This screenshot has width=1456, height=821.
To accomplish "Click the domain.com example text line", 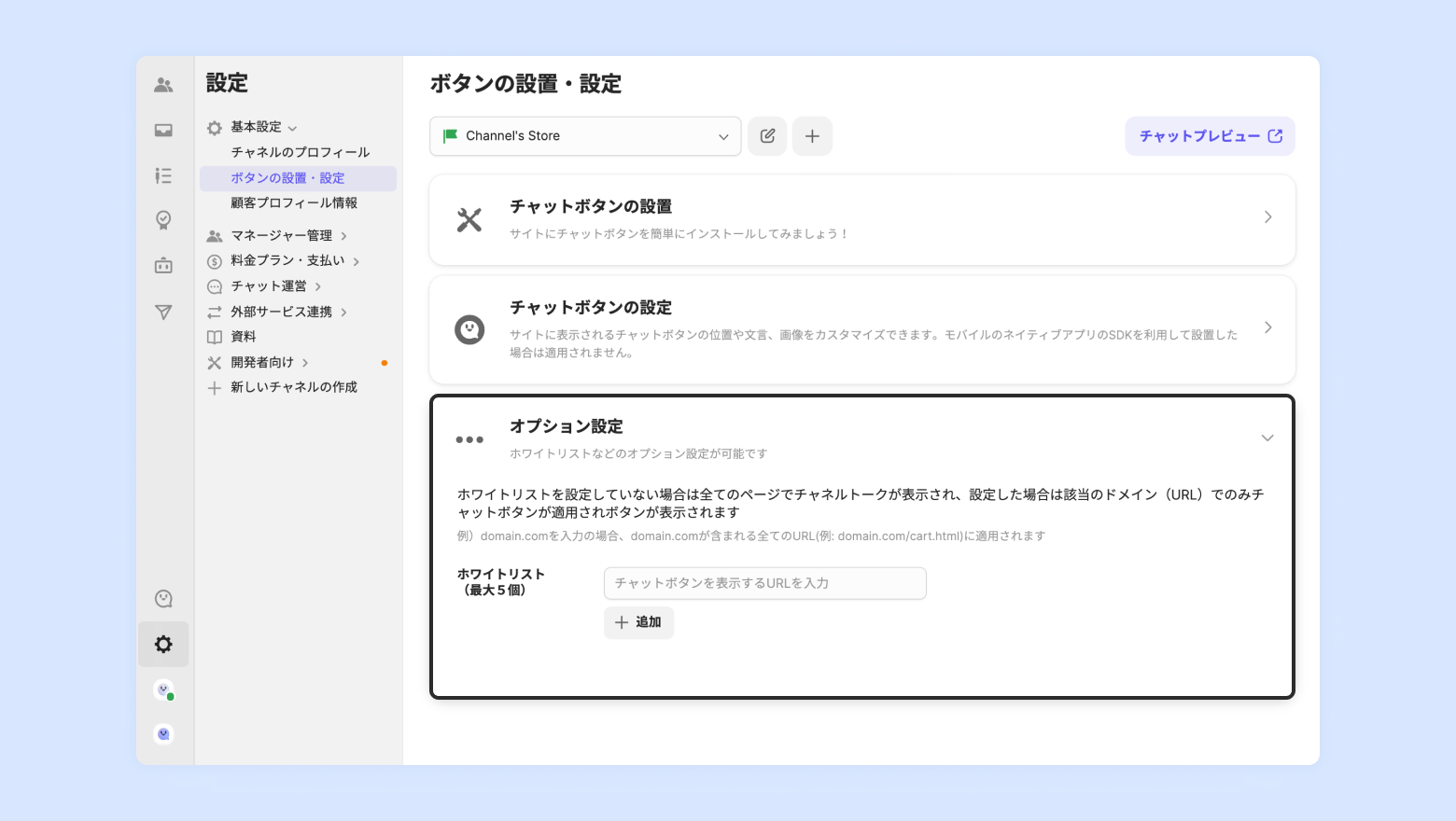I will 751,536.
